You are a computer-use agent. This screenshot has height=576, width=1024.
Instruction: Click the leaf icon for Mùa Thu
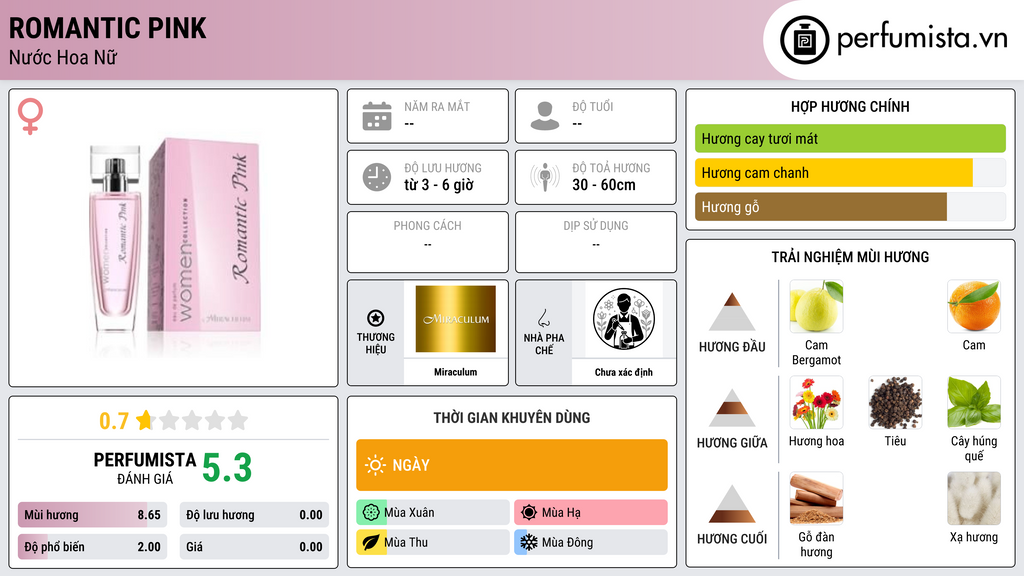pos(371,542)
